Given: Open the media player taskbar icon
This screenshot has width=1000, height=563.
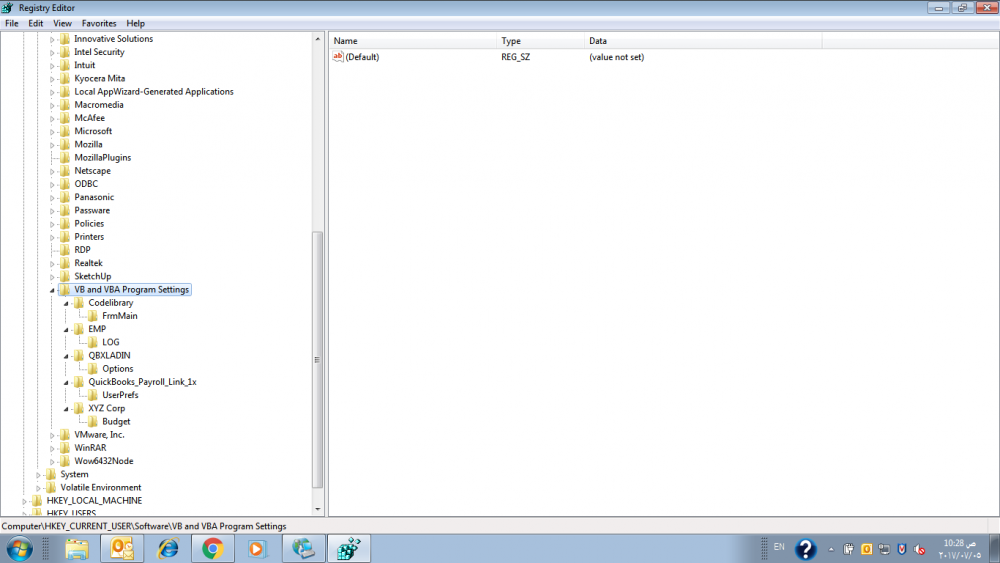Looking at the screenshot, I should click(256, 549).
